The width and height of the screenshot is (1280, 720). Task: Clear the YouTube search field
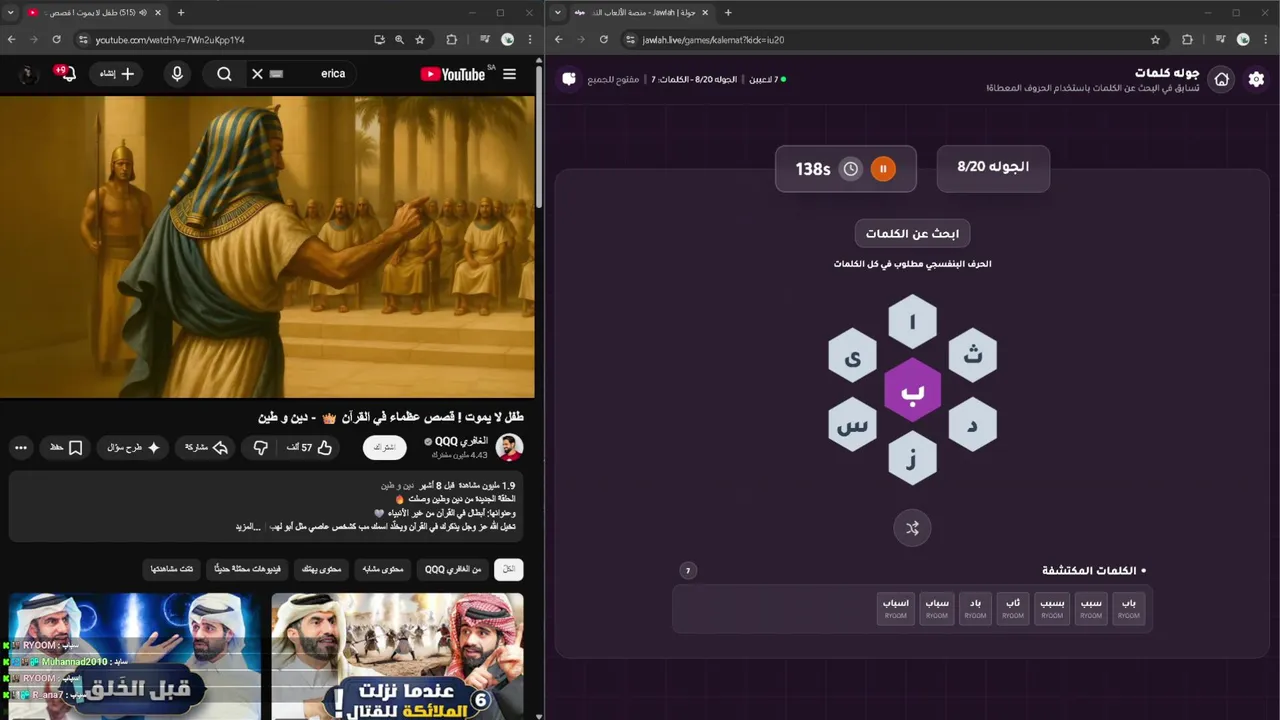[x=257, y=74]
